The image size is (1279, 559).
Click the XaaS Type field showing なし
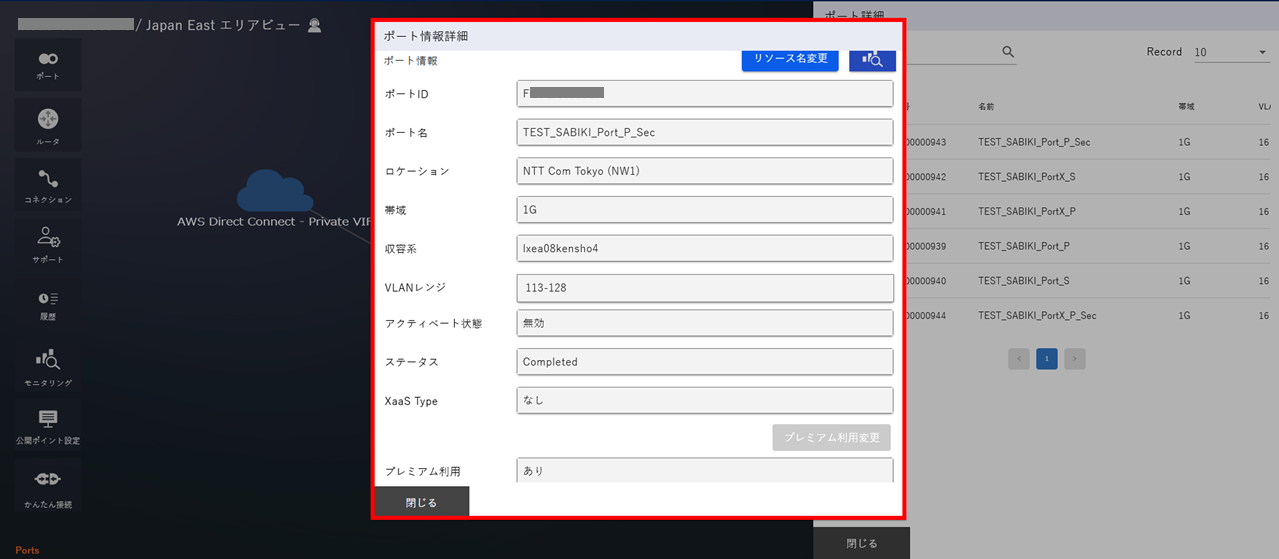point(705,400)
